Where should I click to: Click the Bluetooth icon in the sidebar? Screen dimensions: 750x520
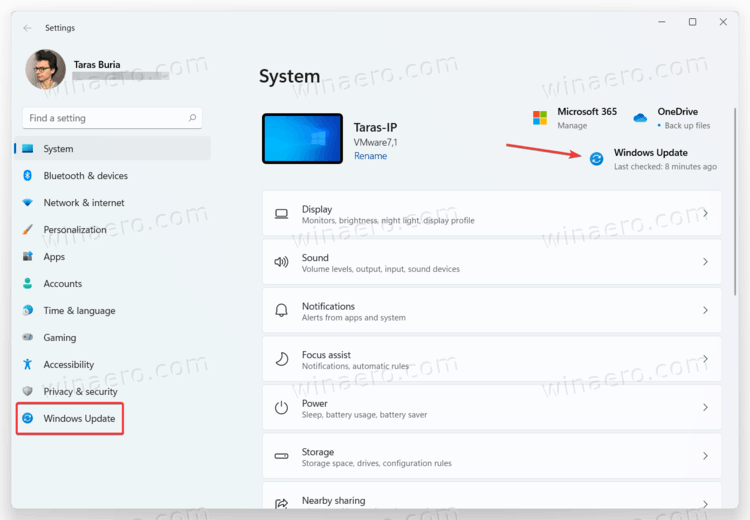tap(28, 176)
